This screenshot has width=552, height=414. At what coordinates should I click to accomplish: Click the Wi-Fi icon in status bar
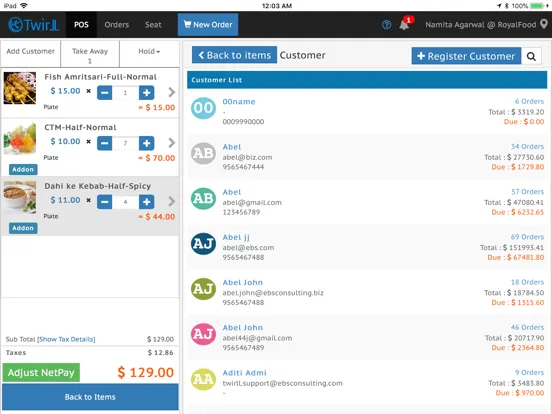pyautogui.click(x=24, y=6)
